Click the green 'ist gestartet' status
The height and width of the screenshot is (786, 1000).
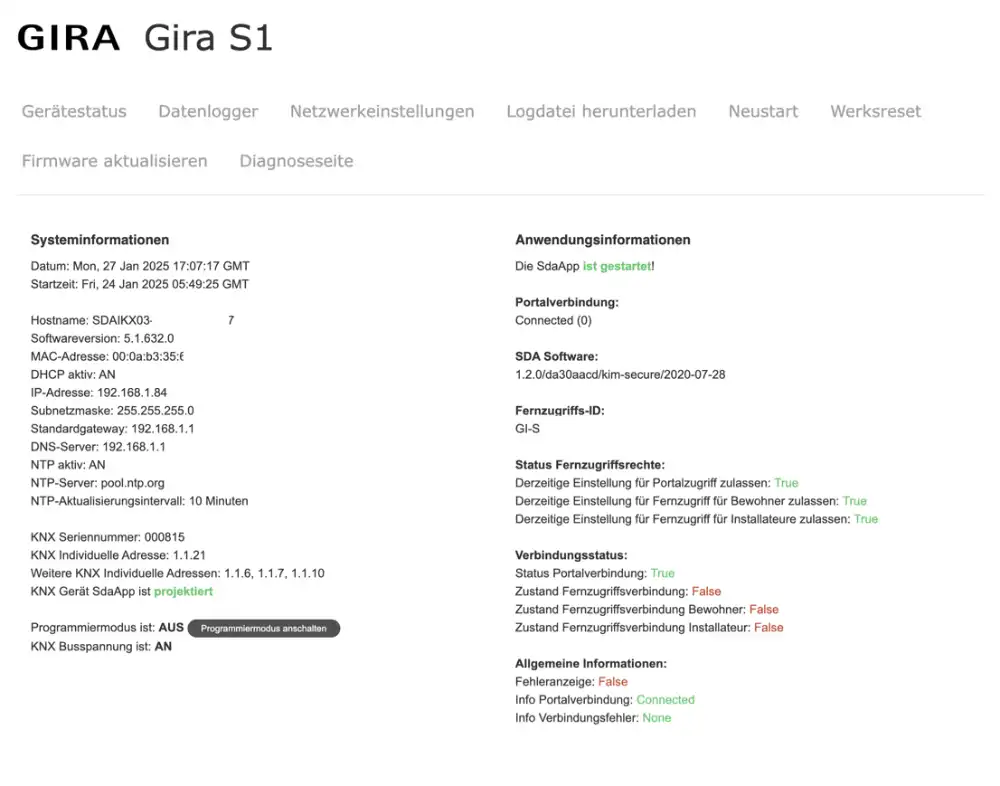617,266
